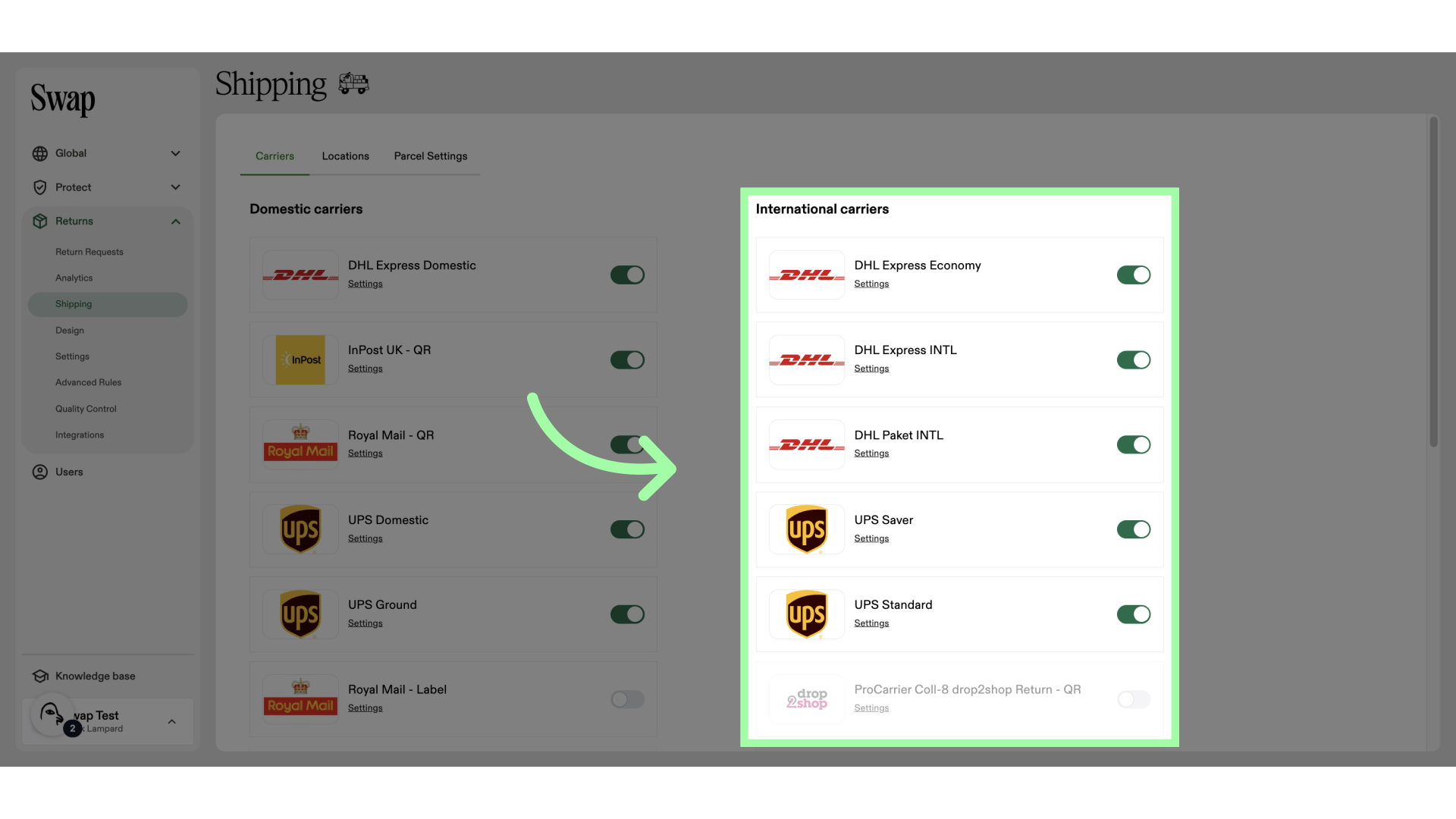1456x819 pixels.
Task: Open Settings link for InPost UK - QR
Action: (366, 369)
